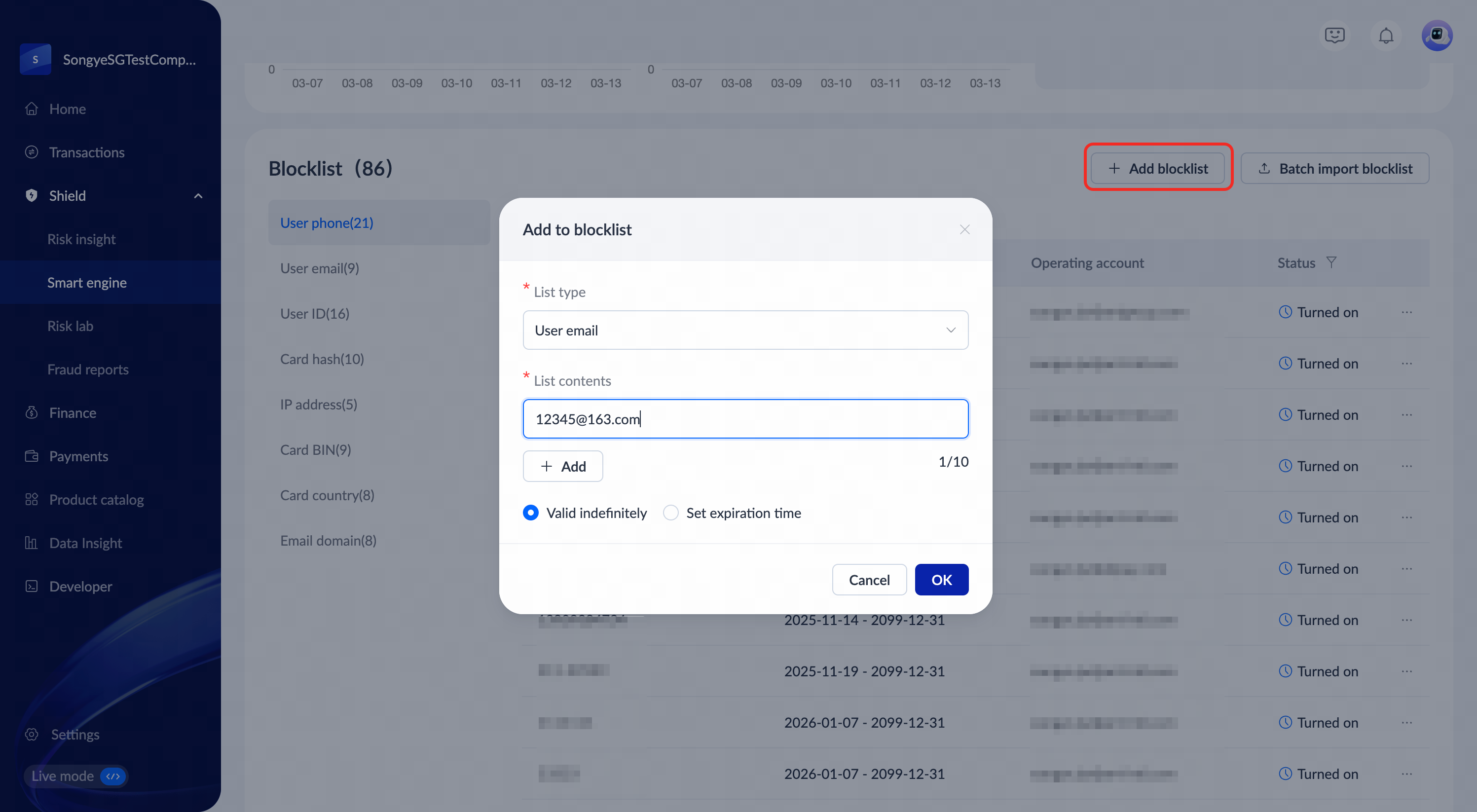Select Set expiration time radio option
The image size is (1477, 812).
670,512
